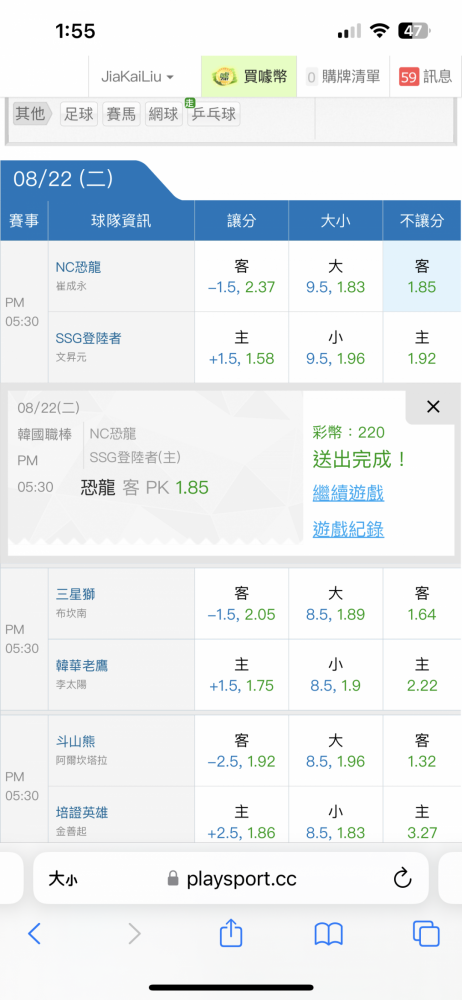Image resolution: width=462 pixels, height=1000 pixels.
Task: Switch to the 網球 sport tab
Action: (163, 114)
